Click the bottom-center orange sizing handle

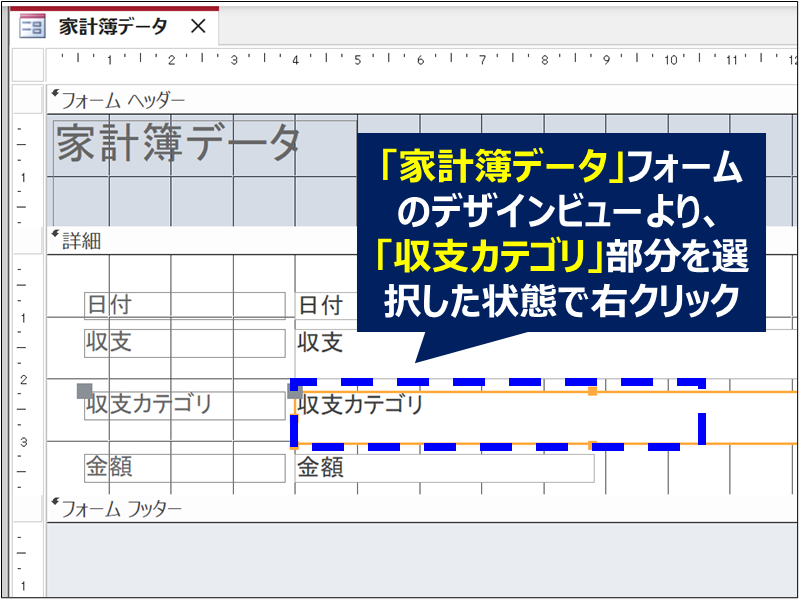point(592,444)
